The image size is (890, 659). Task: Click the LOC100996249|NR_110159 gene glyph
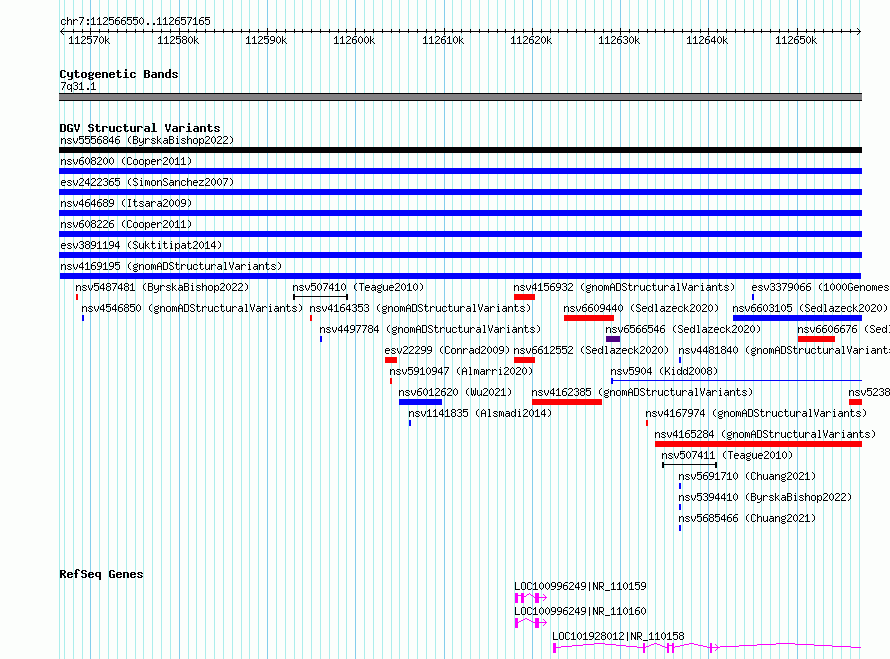(x=531, y=598)
